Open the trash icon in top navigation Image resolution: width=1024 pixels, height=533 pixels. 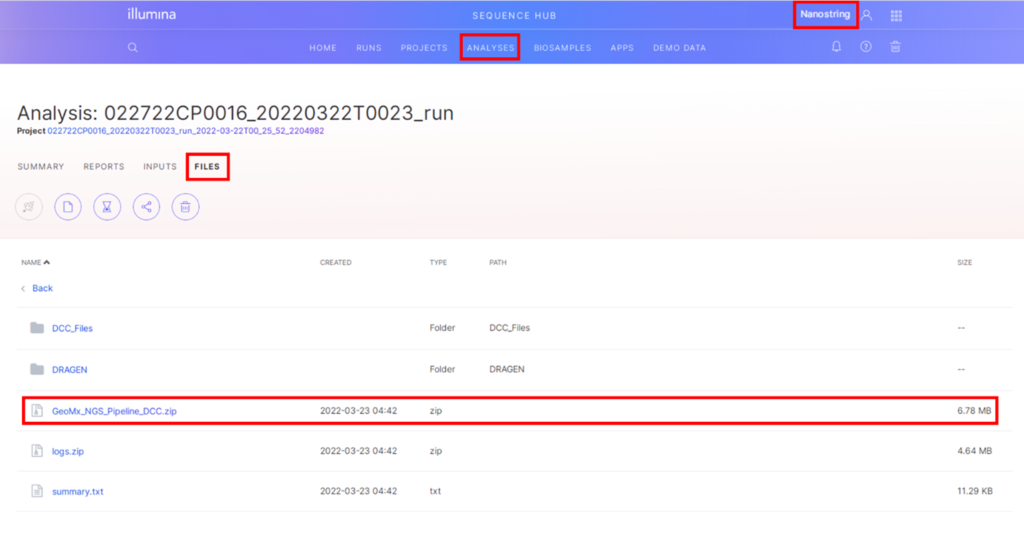pyautogui.click(x=896, y=47)
